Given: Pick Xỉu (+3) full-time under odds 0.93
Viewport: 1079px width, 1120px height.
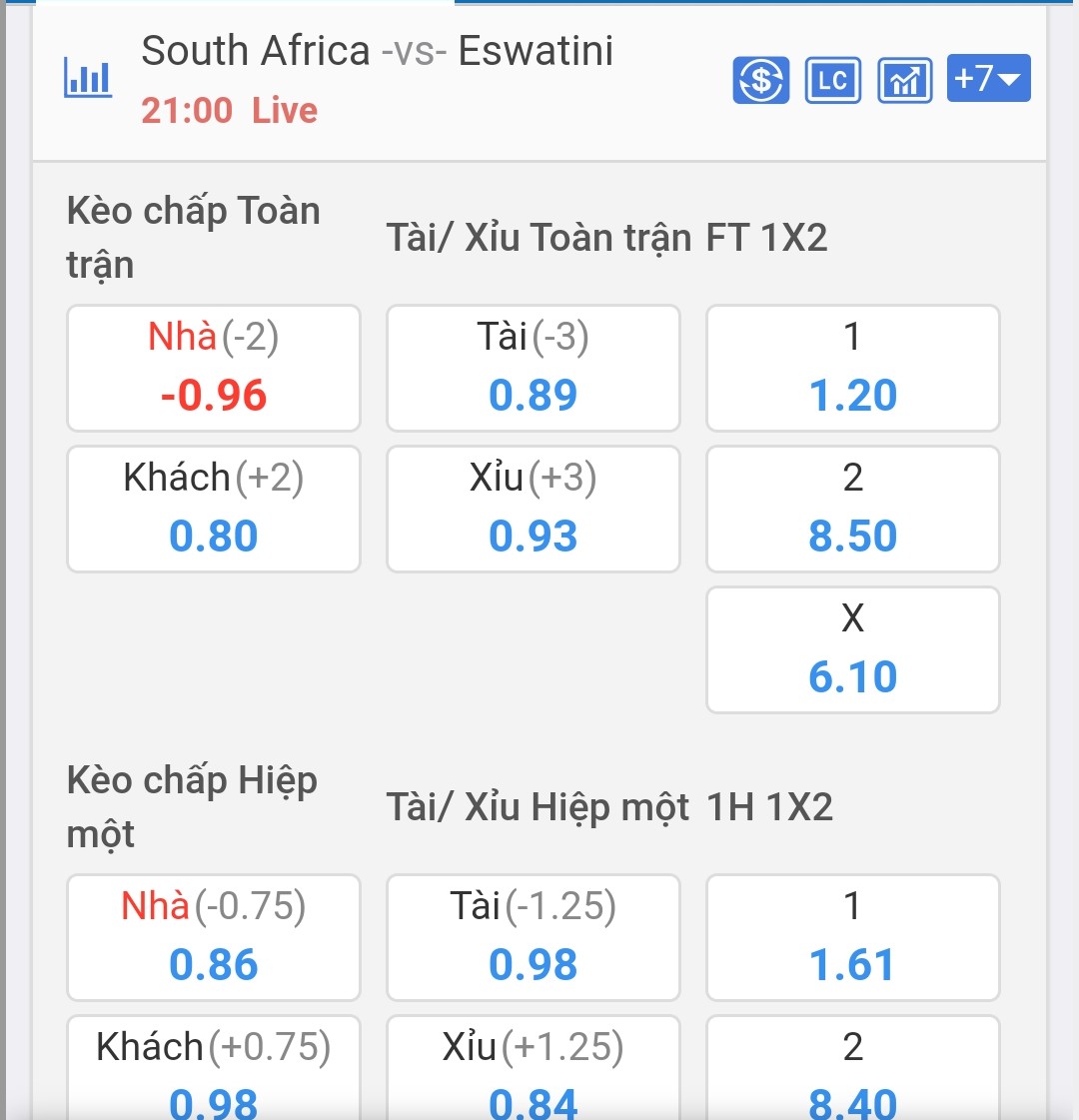Looking at the screenshot, I should [534, 509].
